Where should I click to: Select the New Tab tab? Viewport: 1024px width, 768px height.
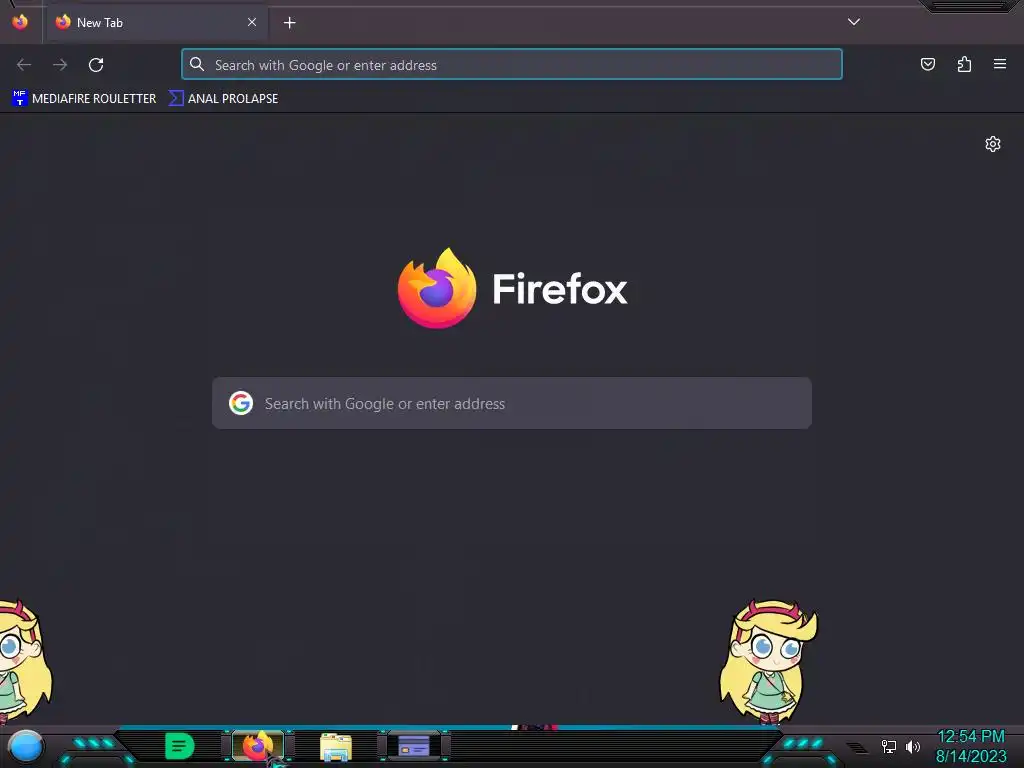point(155,23)
